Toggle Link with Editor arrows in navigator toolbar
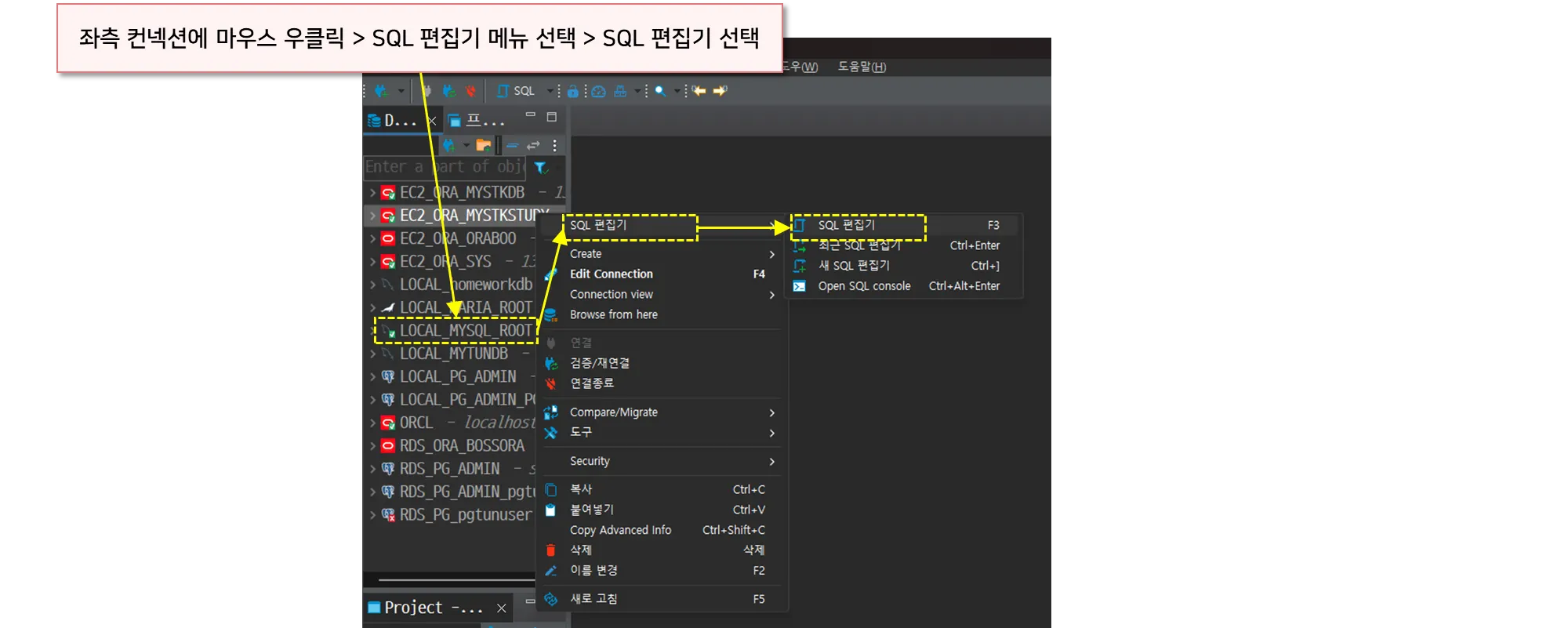 pyautogui.click(x=534, y=145)
